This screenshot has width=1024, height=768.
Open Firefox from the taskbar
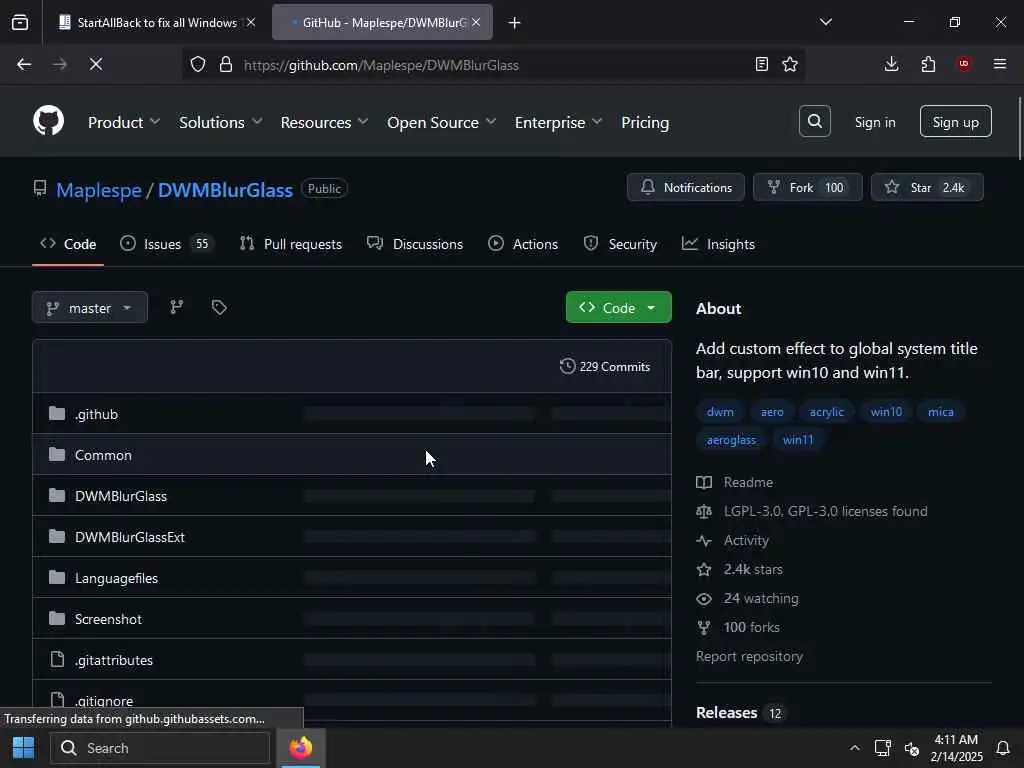coord(301,748)
